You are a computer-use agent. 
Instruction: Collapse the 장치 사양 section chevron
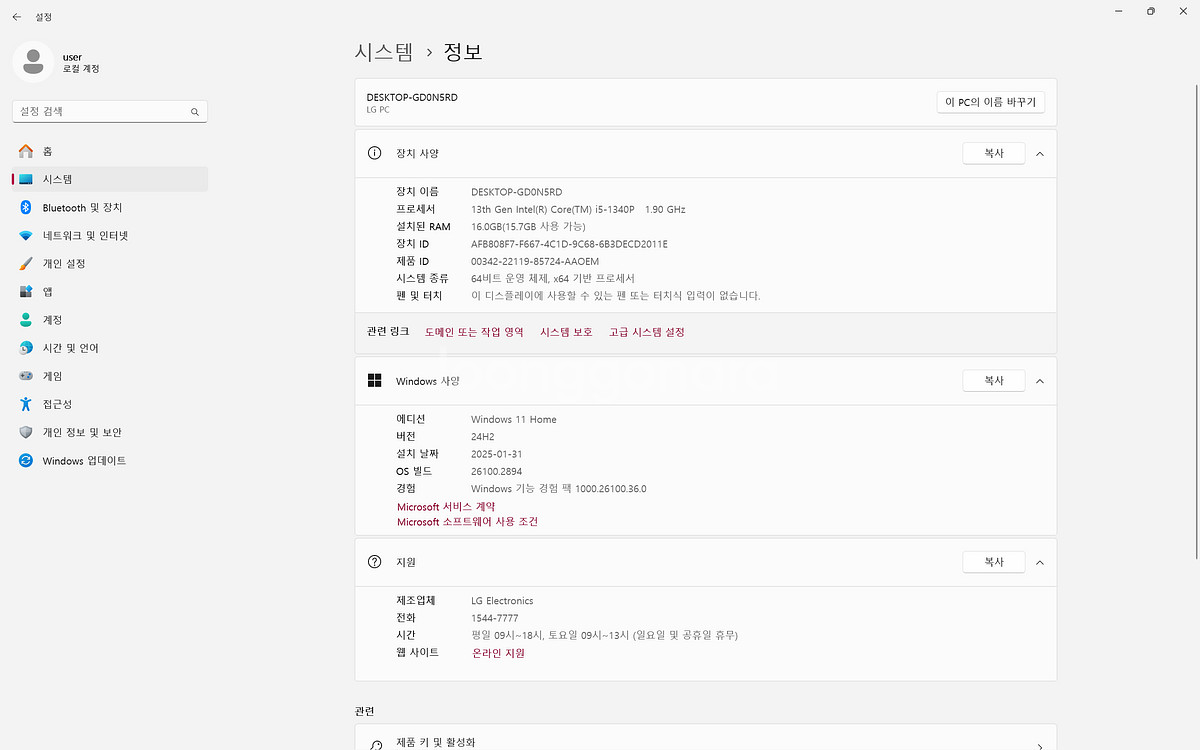[1040, 153]
